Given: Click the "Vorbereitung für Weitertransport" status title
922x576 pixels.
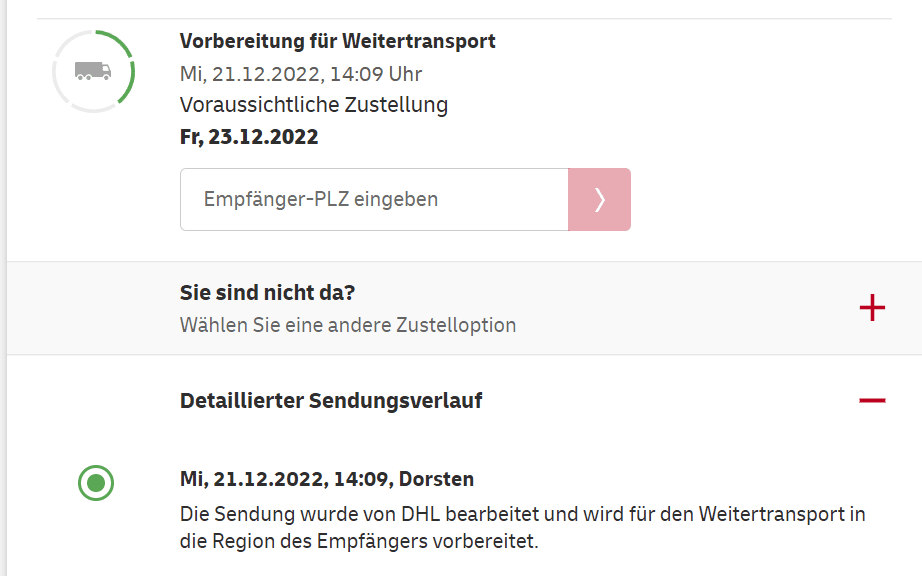Looking at the screenshot, I should [x=337, y=41].
